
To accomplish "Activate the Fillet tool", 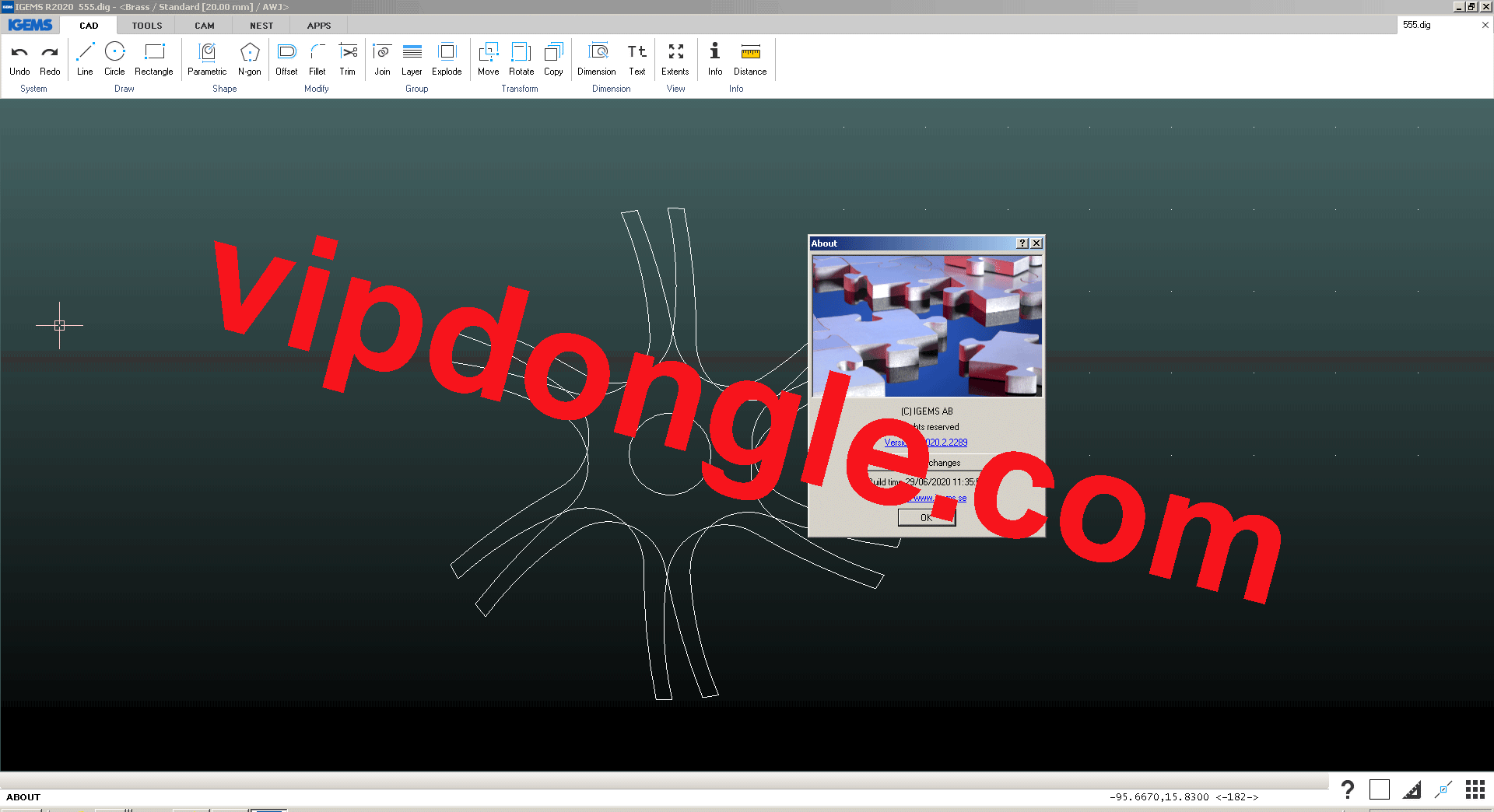I will (x=317, y=59).
